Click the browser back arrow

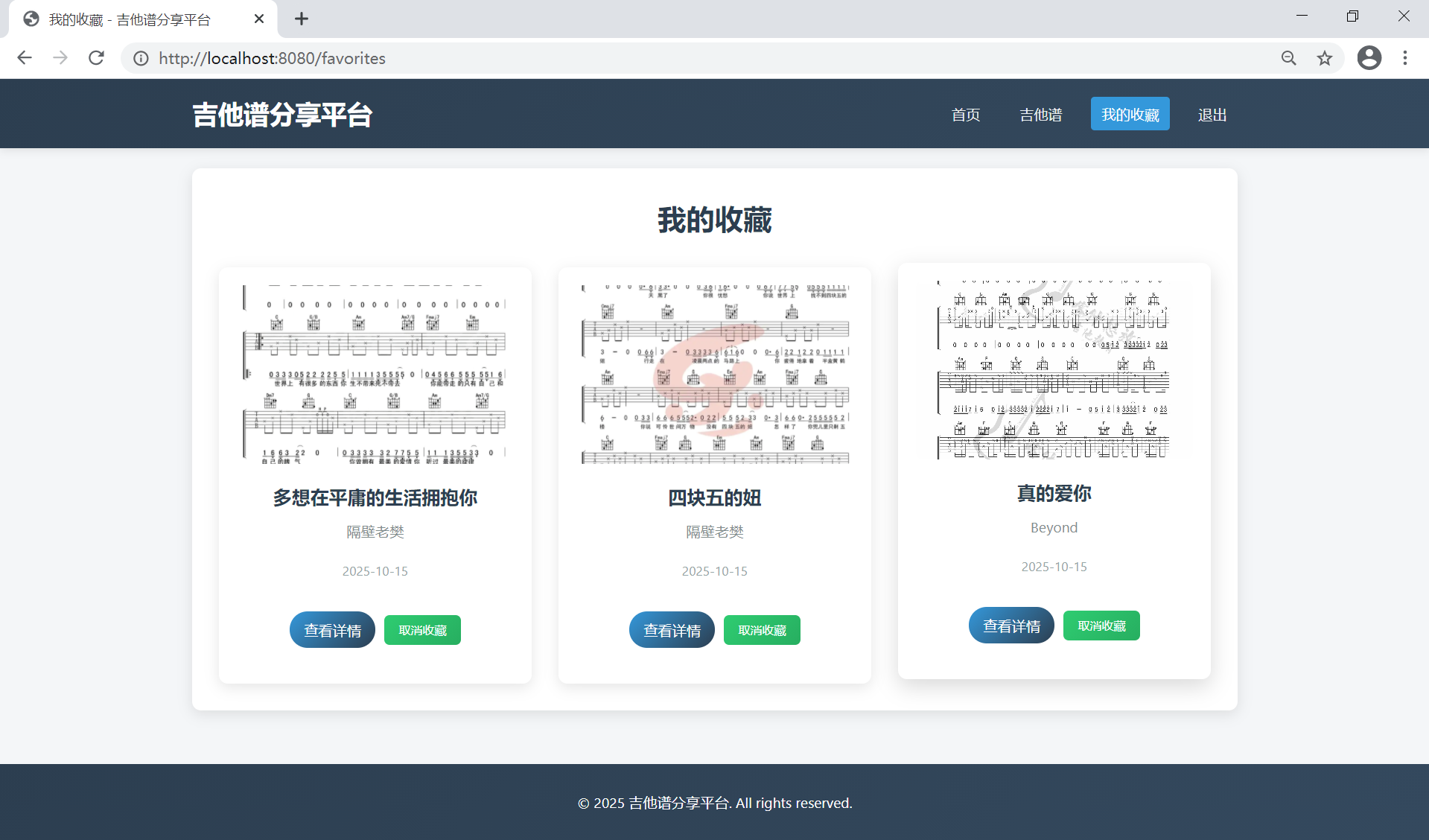(x=25, y=58)
